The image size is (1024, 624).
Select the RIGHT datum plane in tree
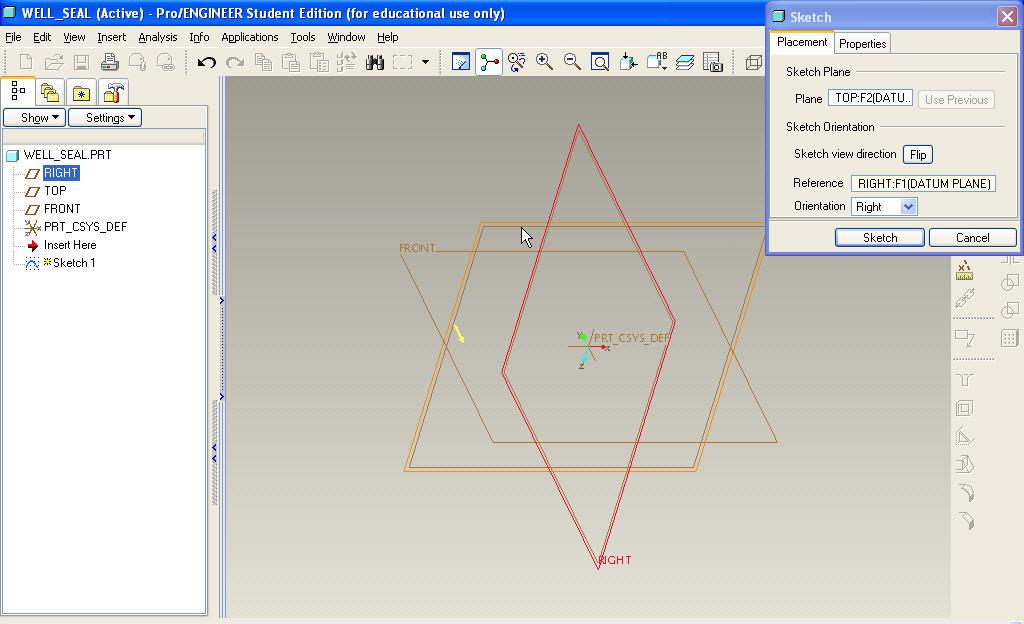tap(61, 173)
